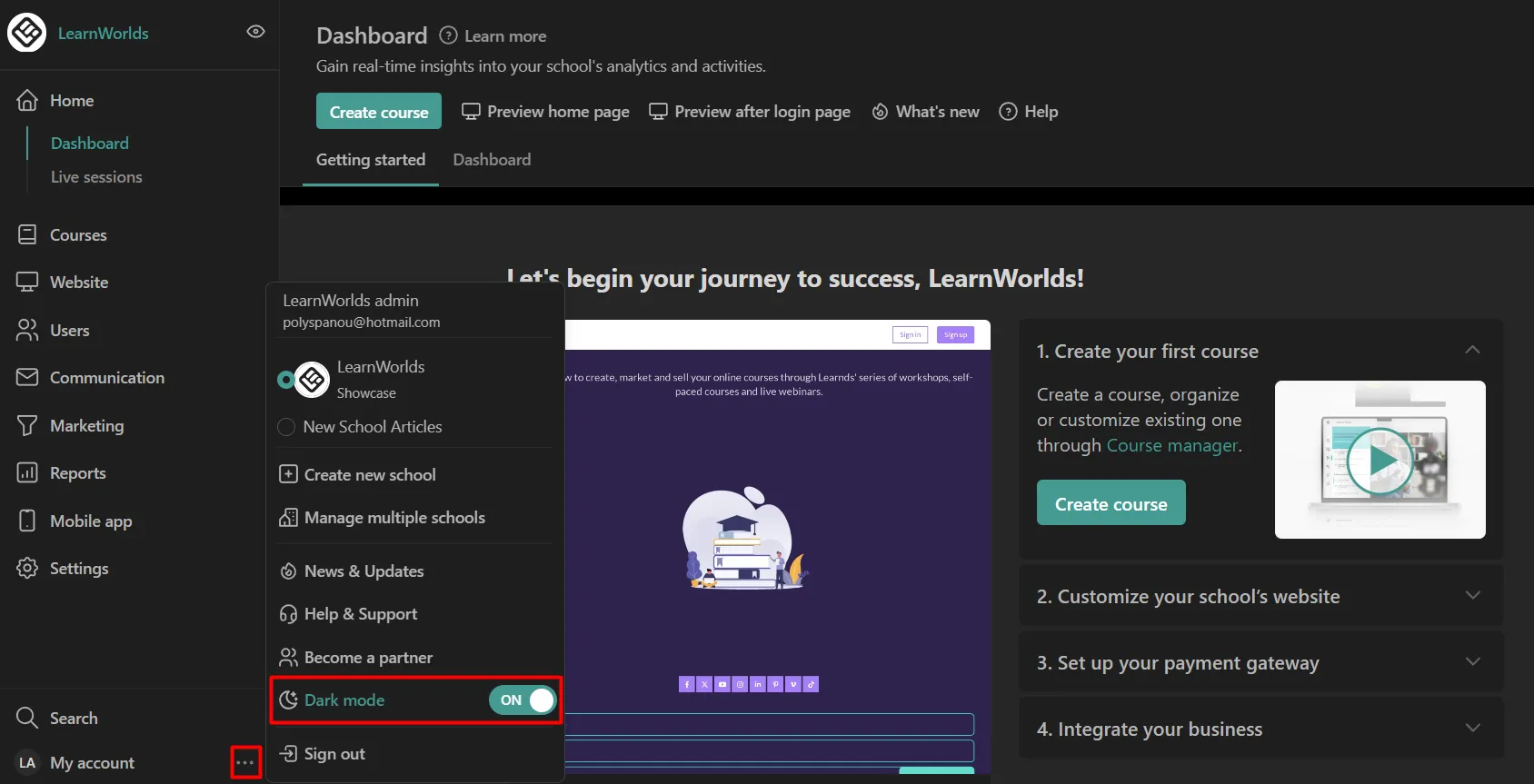Screen dimensions: 1534x784
Task: Open the Marketing funnel icon
Action: coord(27,425)
